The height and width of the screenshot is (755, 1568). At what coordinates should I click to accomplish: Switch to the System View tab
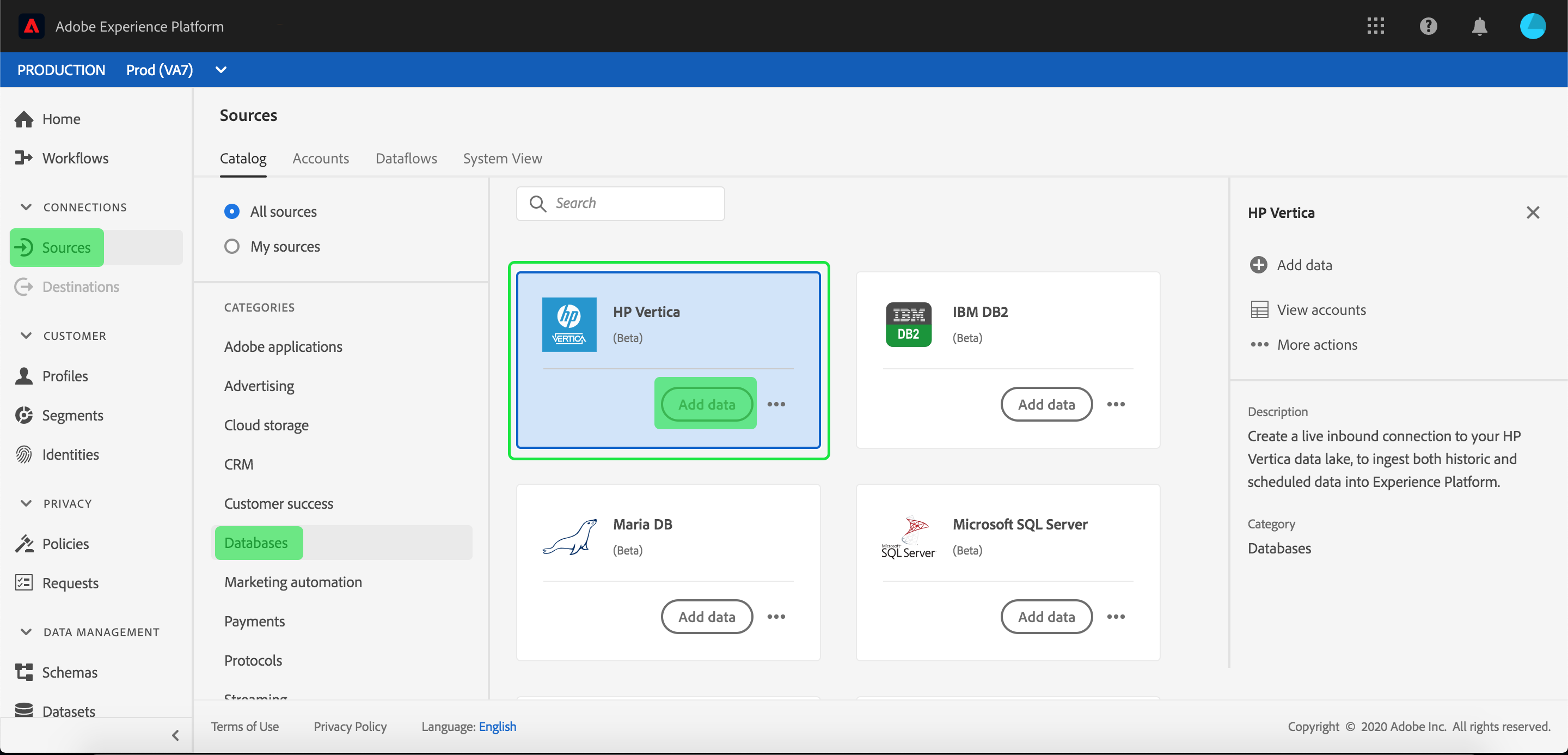[502, 159]
